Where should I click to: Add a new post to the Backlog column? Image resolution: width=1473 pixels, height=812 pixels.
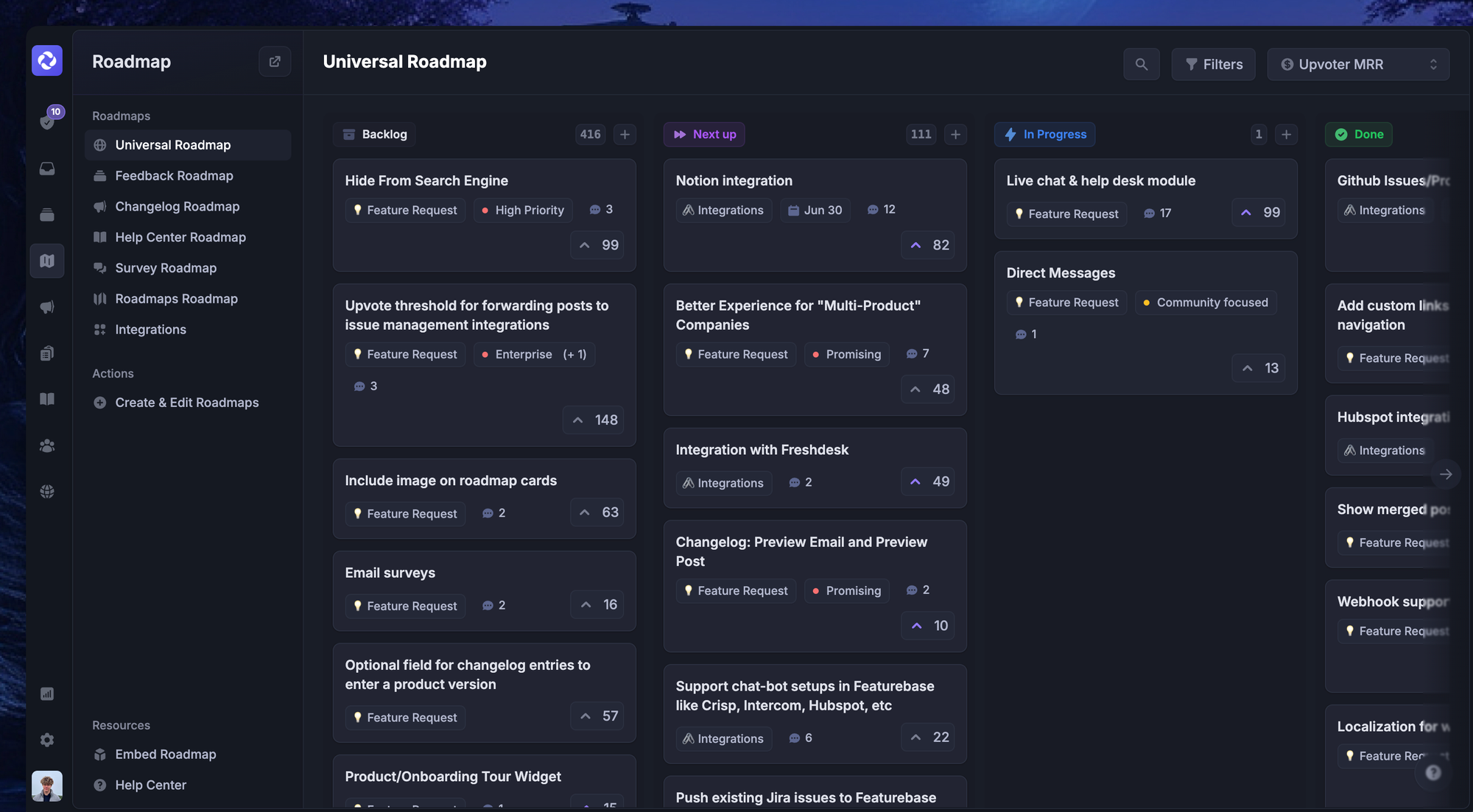coord(625,134)
